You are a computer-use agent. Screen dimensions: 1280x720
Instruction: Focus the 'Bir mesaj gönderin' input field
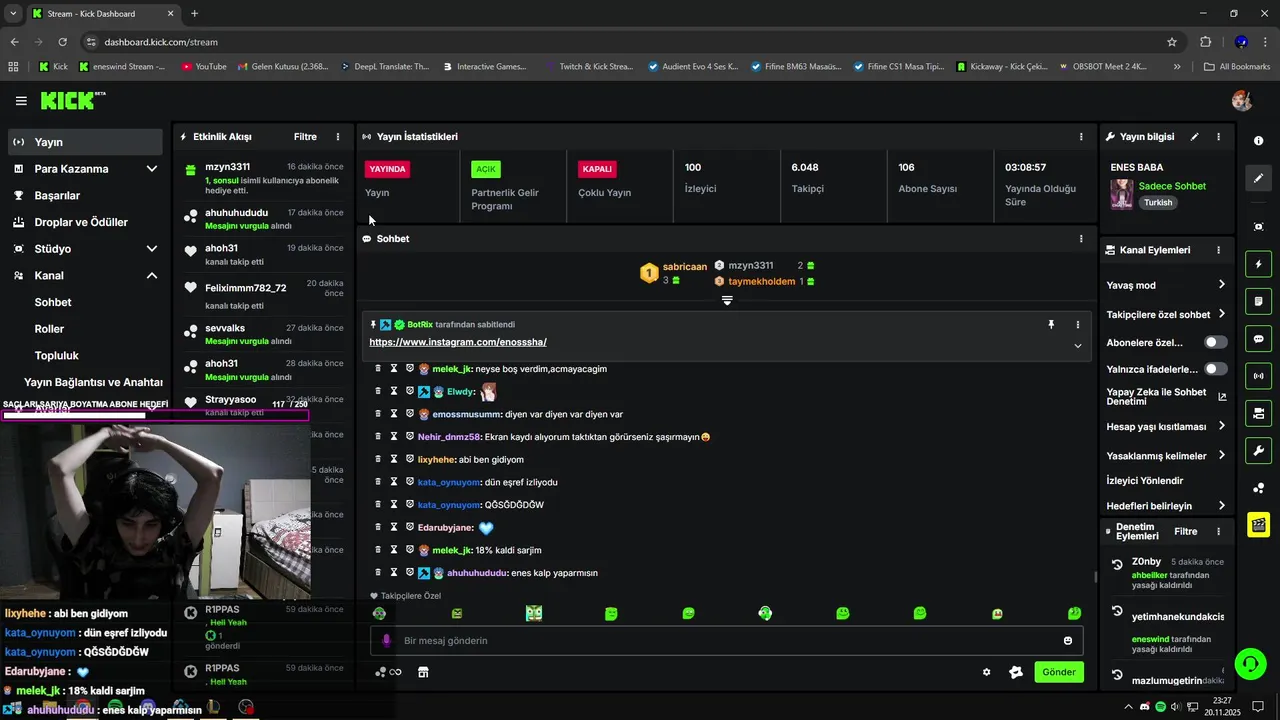[727, 641]
